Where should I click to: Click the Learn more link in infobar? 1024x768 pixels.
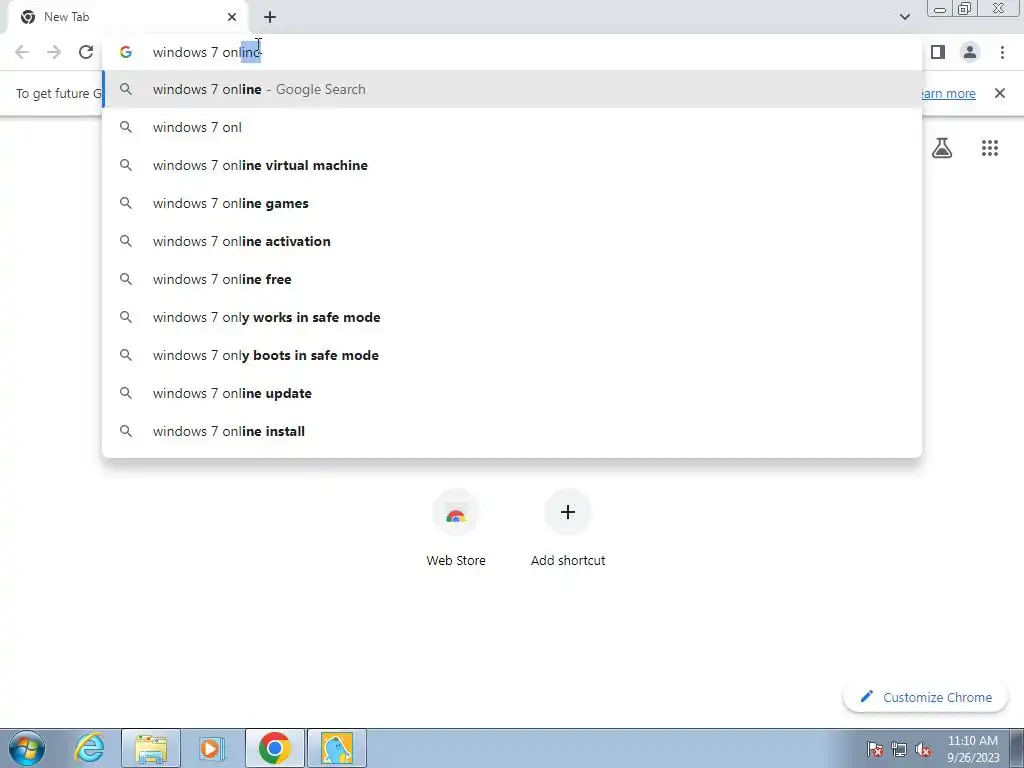tap(948, 93)
